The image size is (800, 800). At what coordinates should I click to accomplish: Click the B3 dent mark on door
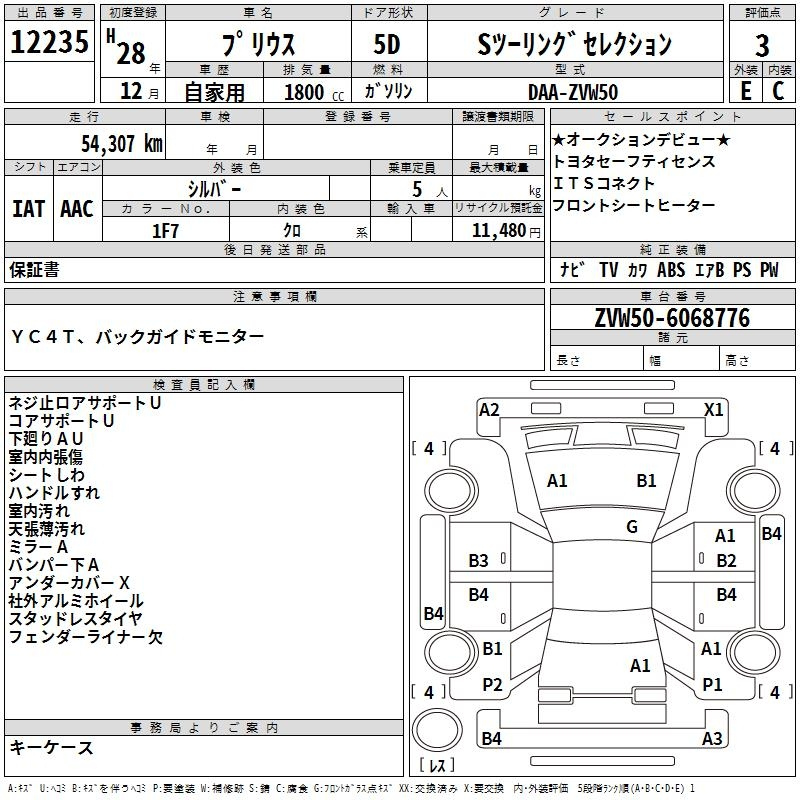tap(479, 561)
